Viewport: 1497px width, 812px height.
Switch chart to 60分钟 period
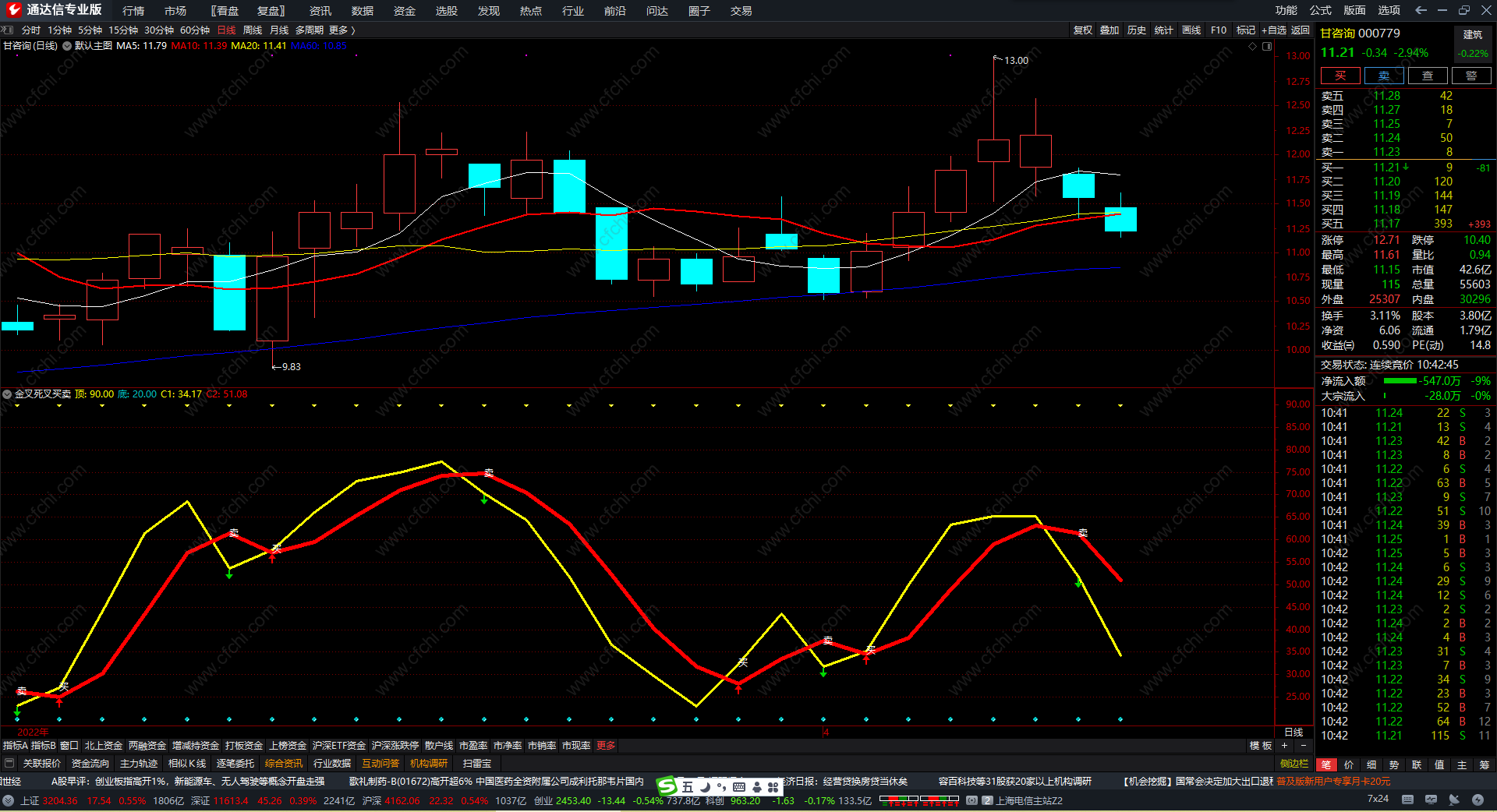pos(195,30)
